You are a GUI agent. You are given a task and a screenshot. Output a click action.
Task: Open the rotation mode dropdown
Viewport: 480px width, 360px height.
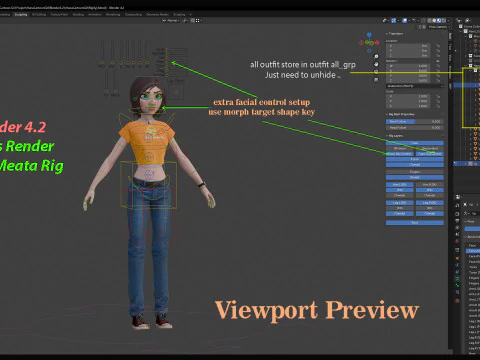(x=415, y=86)
